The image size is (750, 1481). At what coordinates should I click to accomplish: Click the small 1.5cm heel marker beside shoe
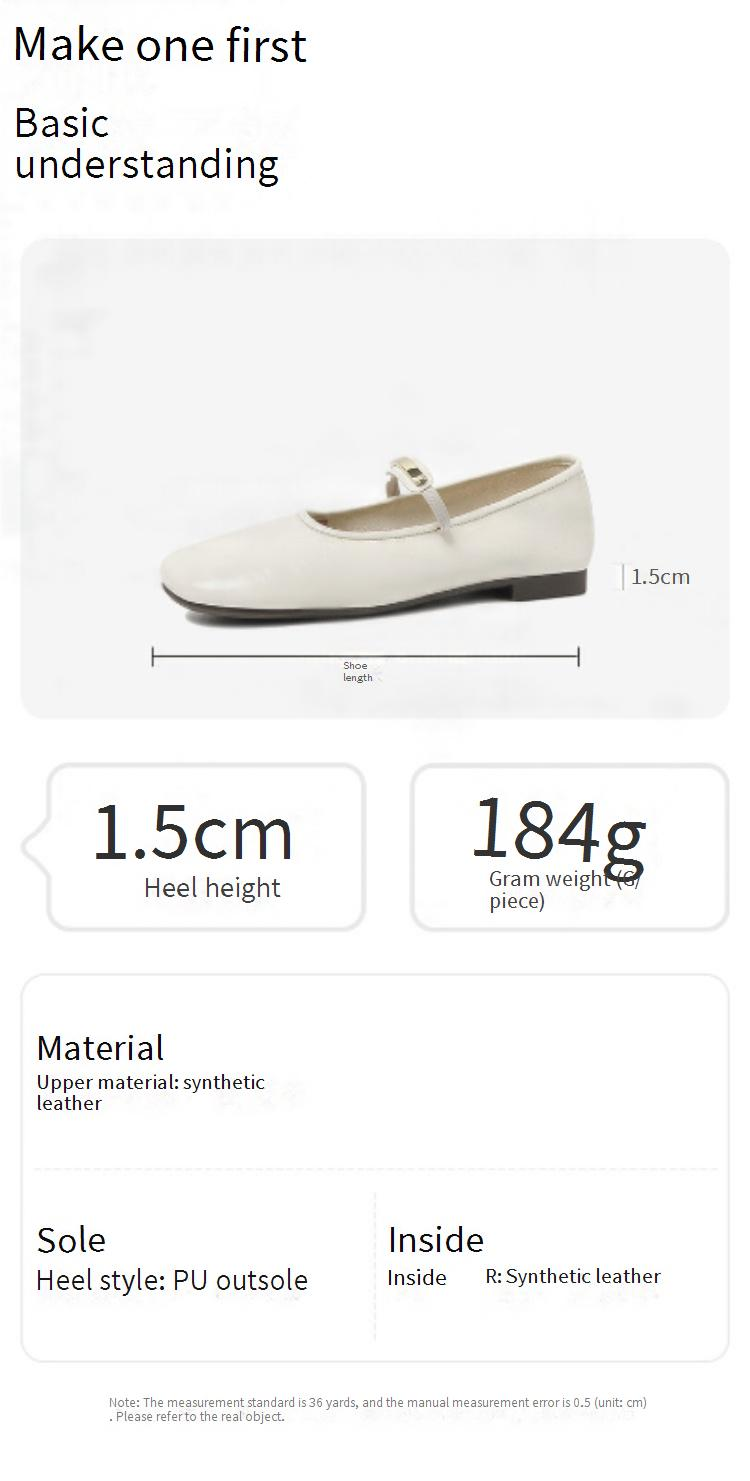click(659, 577)
